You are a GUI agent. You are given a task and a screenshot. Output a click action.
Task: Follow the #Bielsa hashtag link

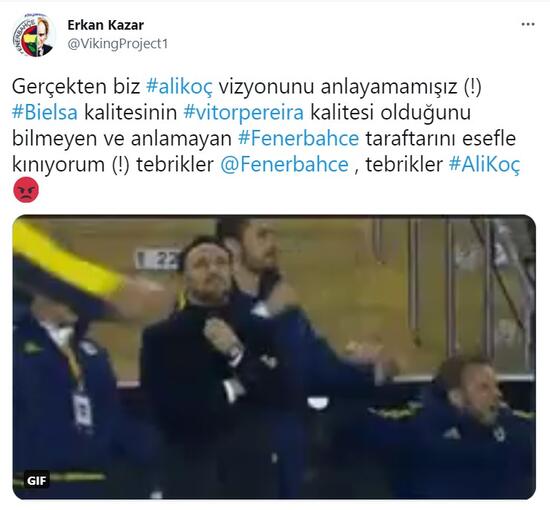click(x=45, y=113)
